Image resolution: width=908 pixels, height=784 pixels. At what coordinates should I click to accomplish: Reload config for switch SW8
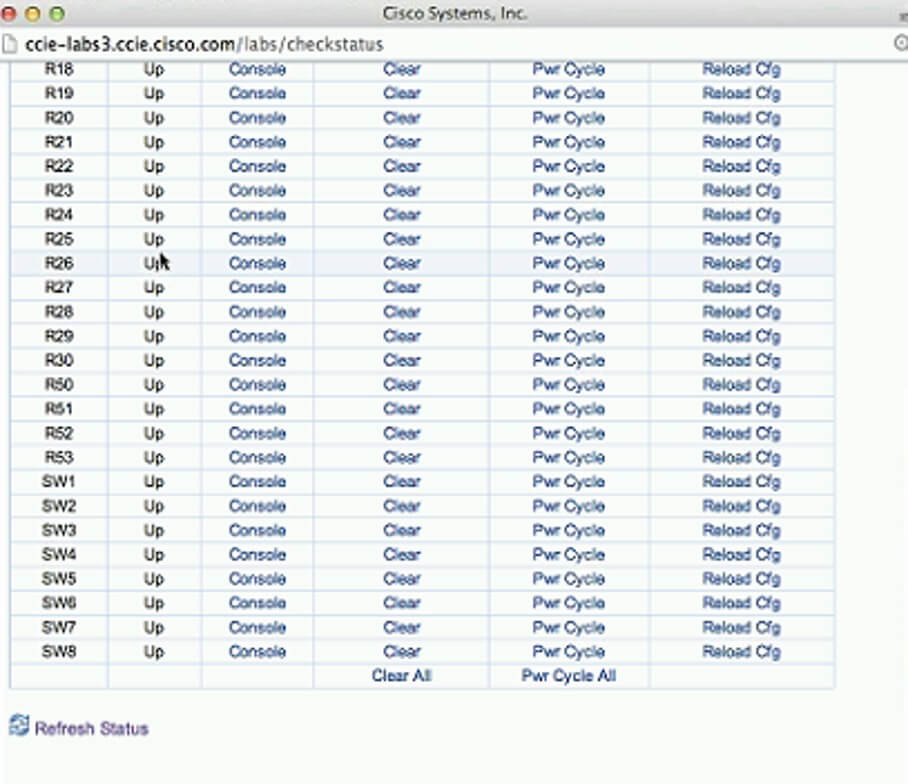click(741, 652)
